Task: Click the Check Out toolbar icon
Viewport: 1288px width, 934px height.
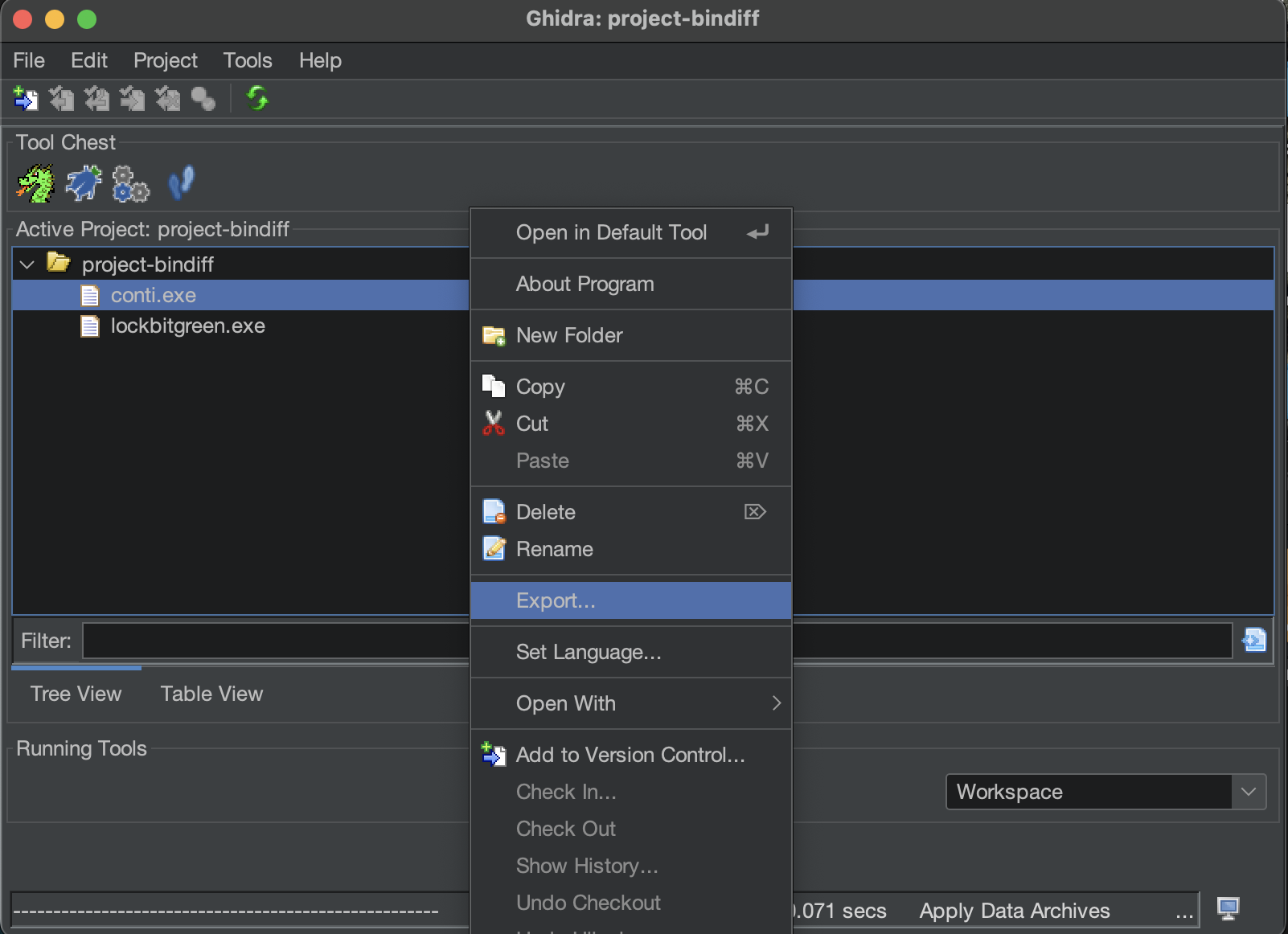Action: (61, 99)
